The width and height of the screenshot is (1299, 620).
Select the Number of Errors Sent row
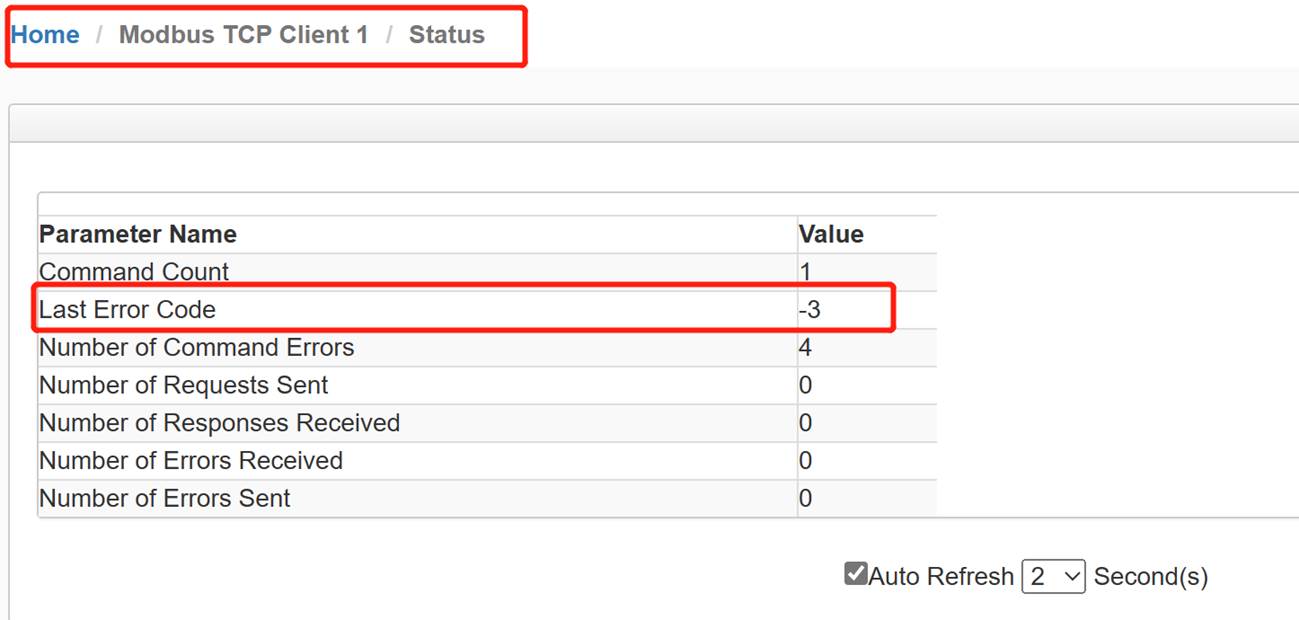[487, 498]
